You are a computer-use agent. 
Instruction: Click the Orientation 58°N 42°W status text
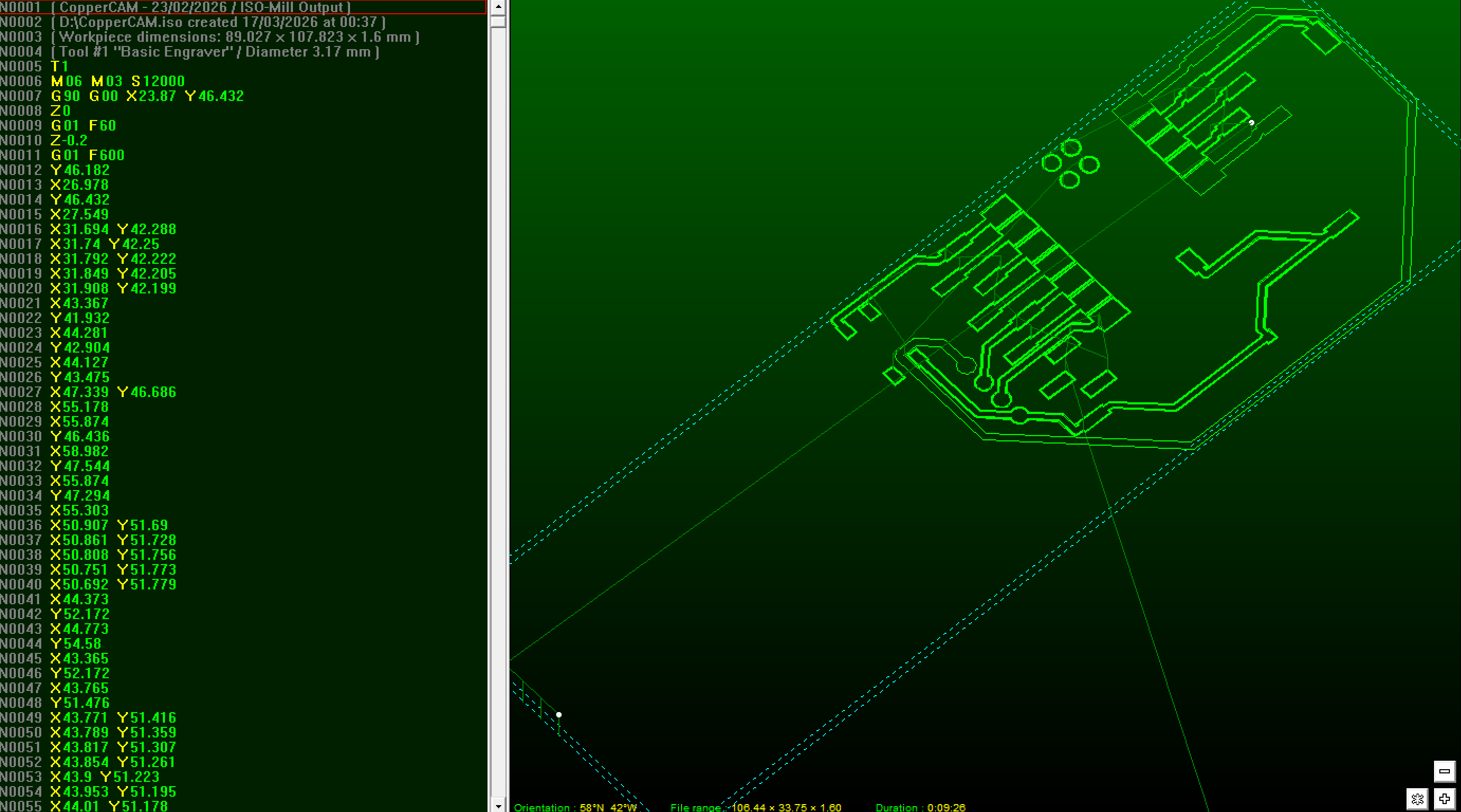coord(575,807)
